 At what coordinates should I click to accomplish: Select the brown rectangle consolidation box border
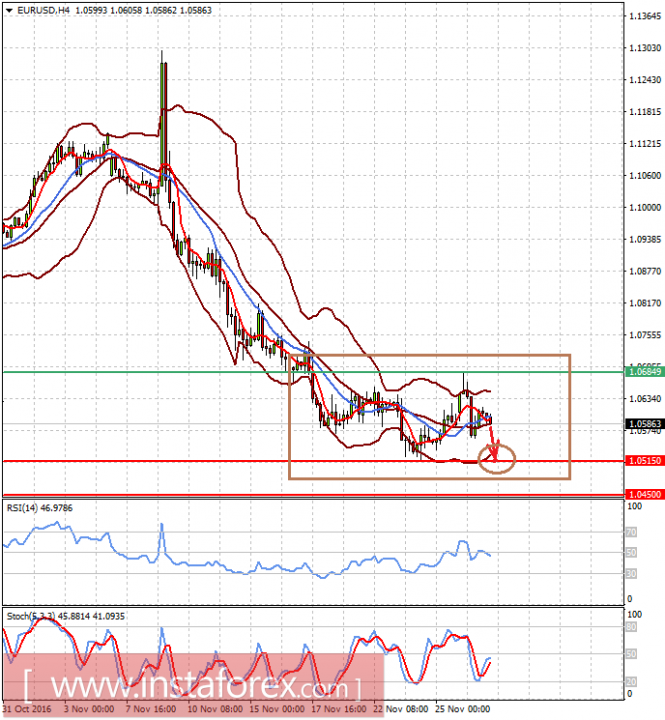[x=429, y=355]
